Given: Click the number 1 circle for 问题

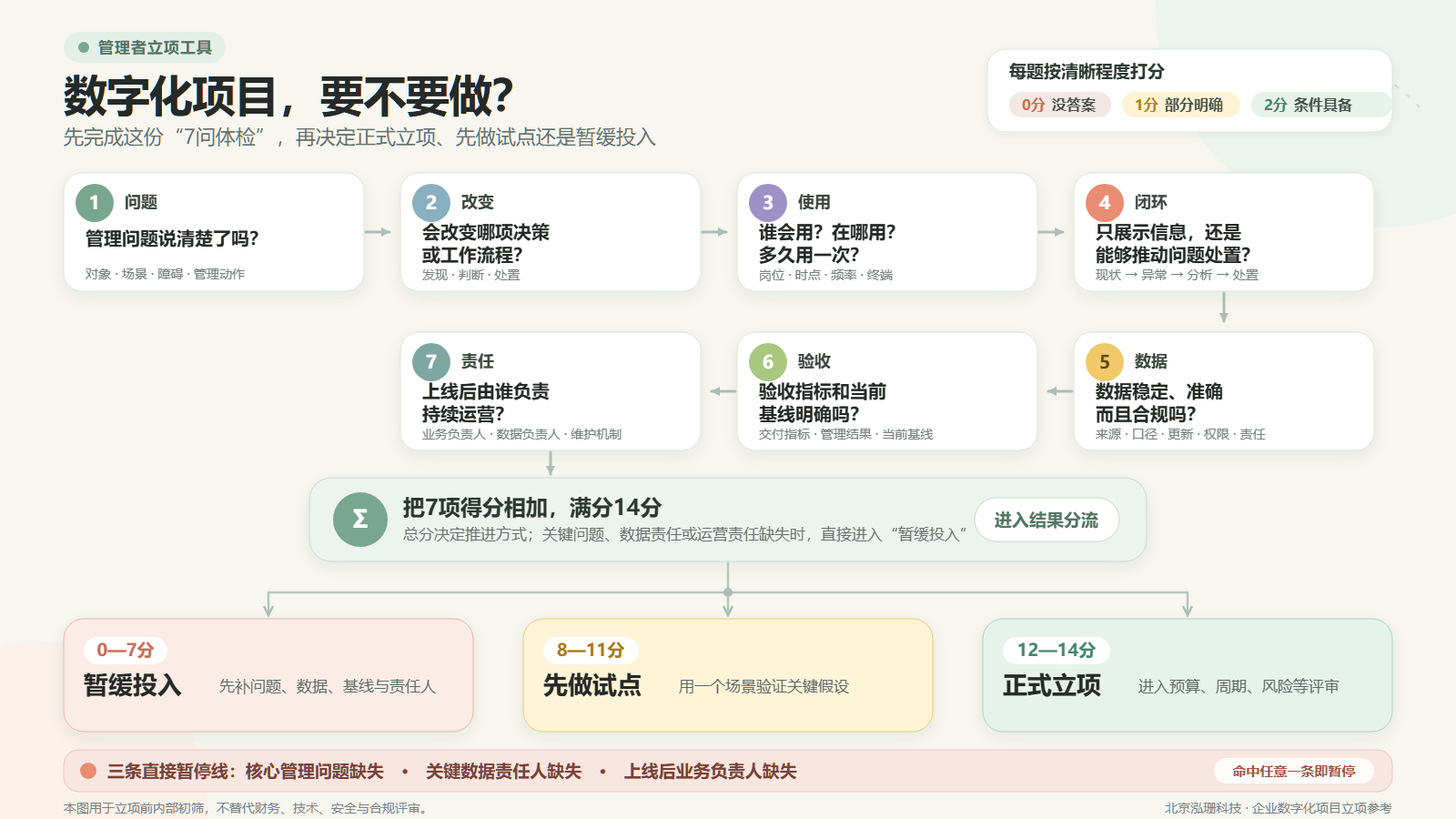Looking at the screenshot, I should pos(95,203).
